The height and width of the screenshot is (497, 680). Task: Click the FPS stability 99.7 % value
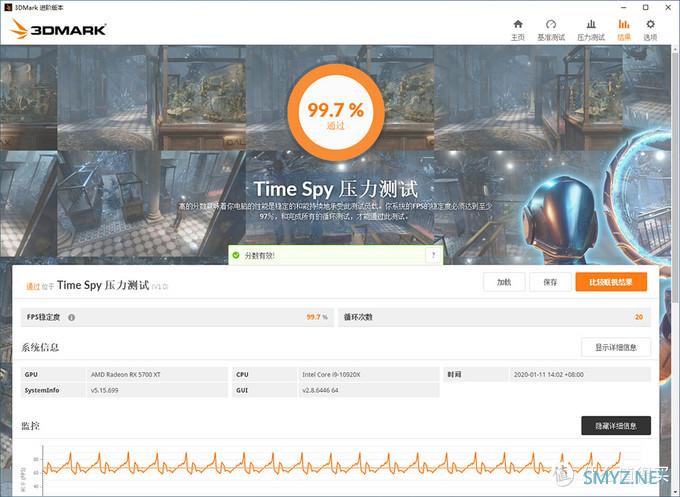pyautogui.click(x=317, y=317)
